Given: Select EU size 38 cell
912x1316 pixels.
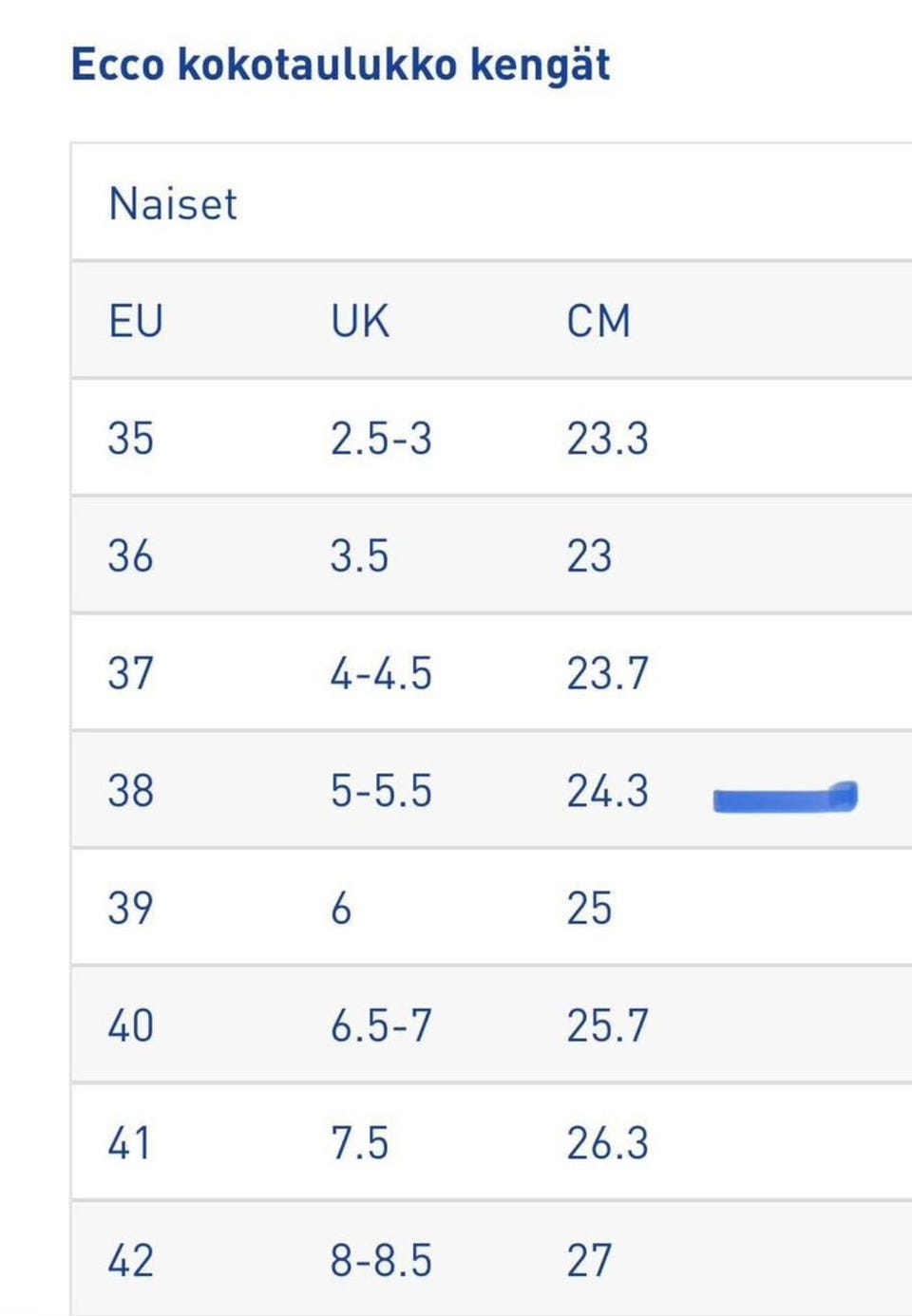Looking at the screenshot, I should coord(131,791).
